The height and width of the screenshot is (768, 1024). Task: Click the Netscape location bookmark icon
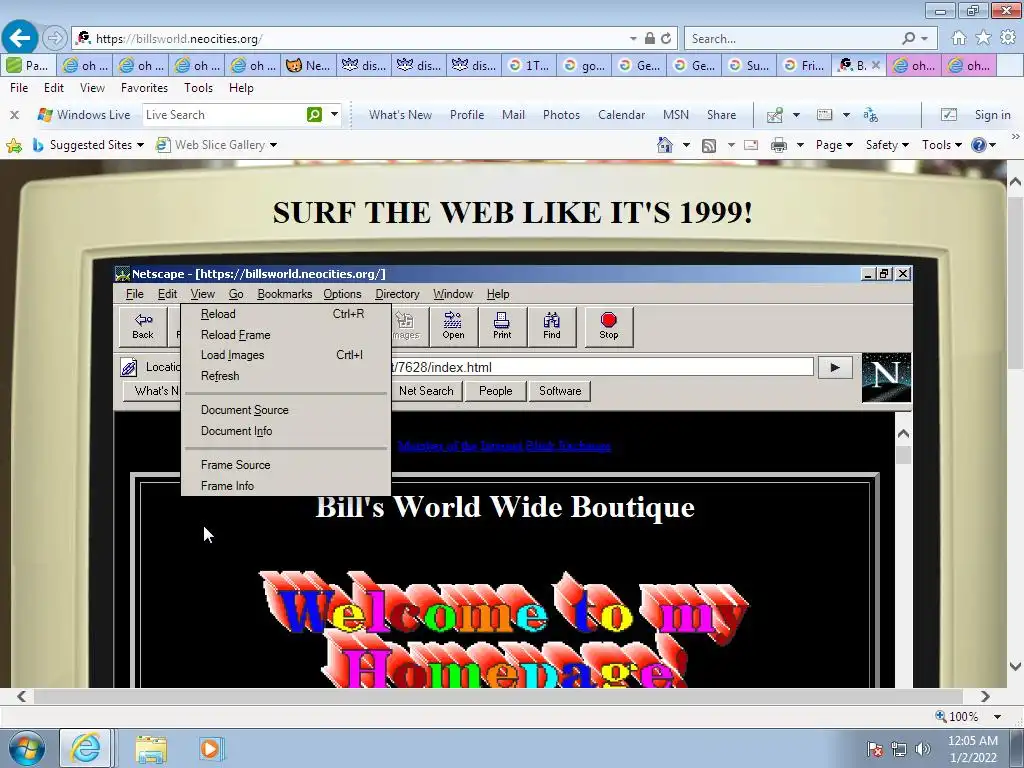tap(129, 367)
